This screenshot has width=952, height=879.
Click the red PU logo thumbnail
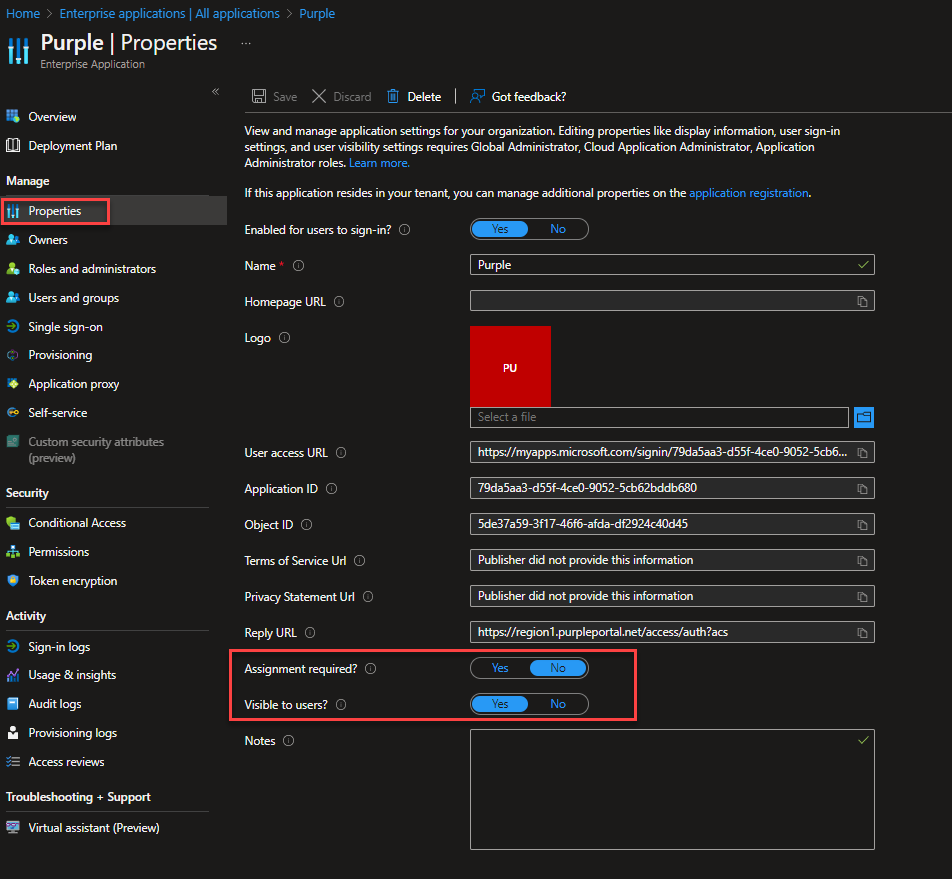coord(510,366)
